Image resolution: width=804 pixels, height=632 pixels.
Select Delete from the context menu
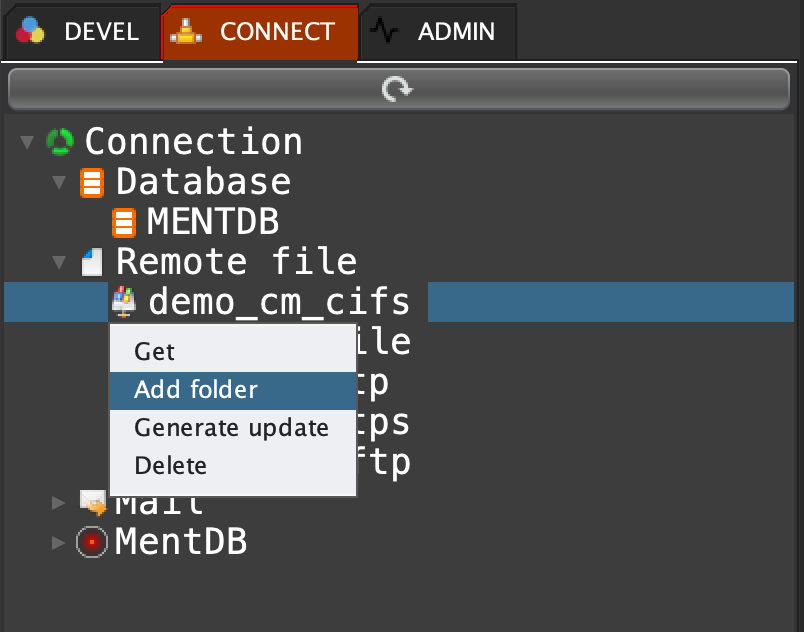(x=170, y=466)
